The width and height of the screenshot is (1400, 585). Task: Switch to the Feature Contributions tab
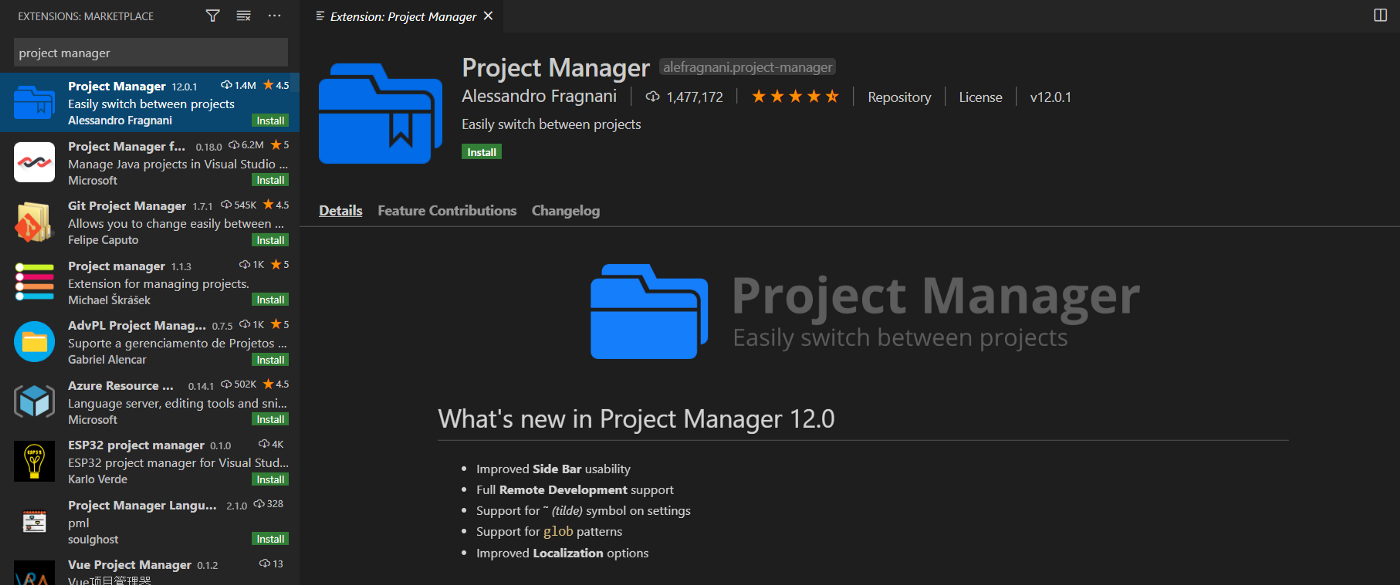(447, 211)
